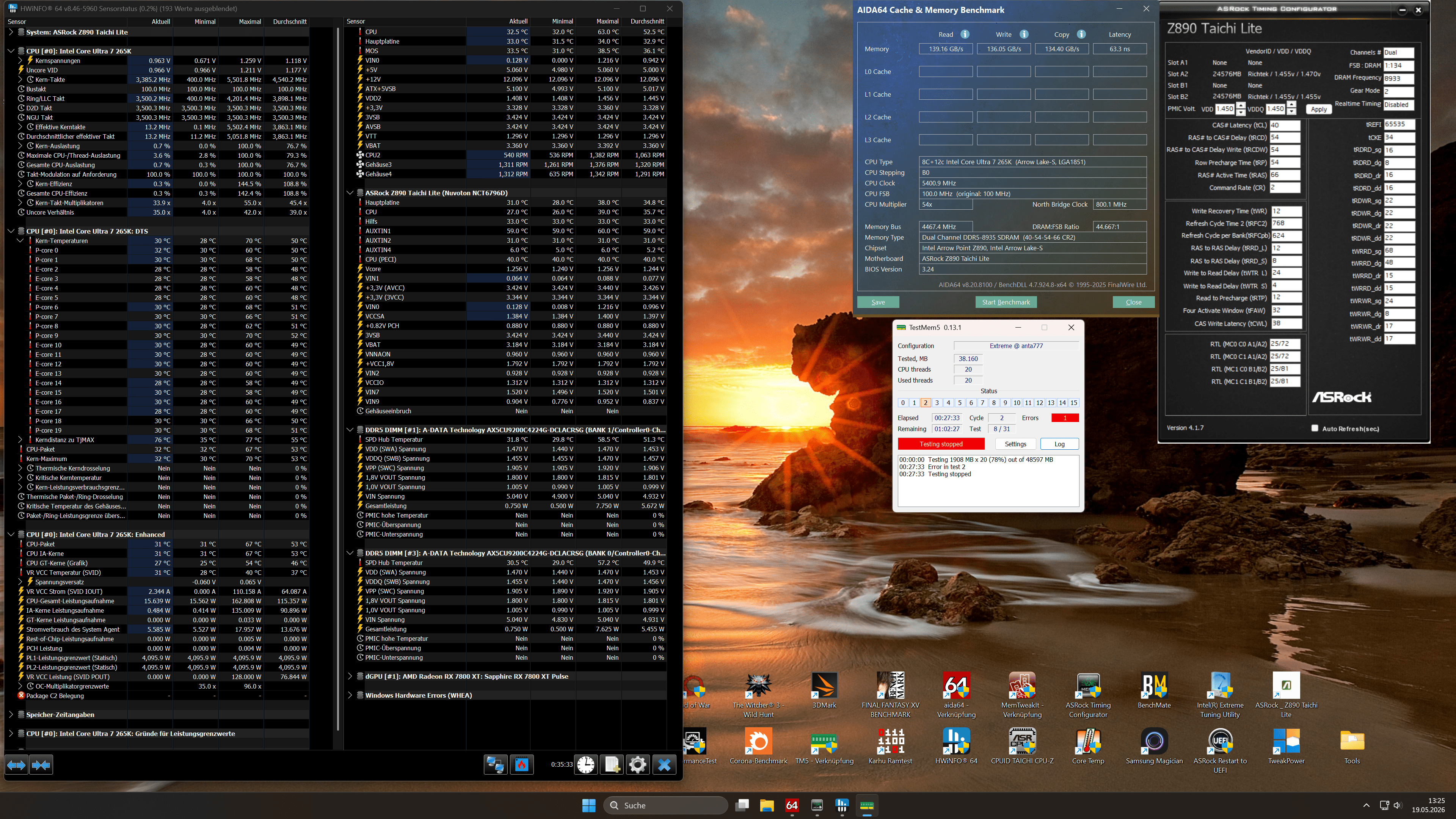The image size is (1456, 819).
Task: Click HWiNFO blue X close sensors icon
Action: (x=664, y=765)
